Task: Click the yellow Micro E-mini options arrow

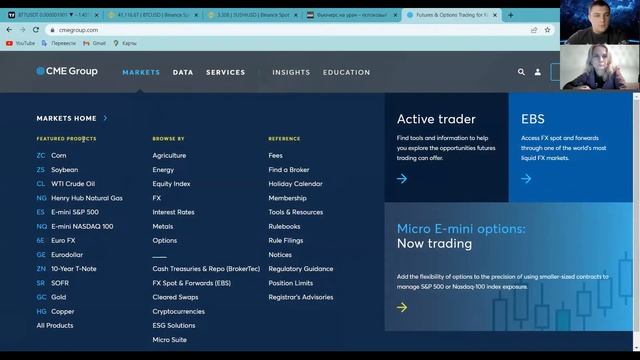Action: coord(402,307)
